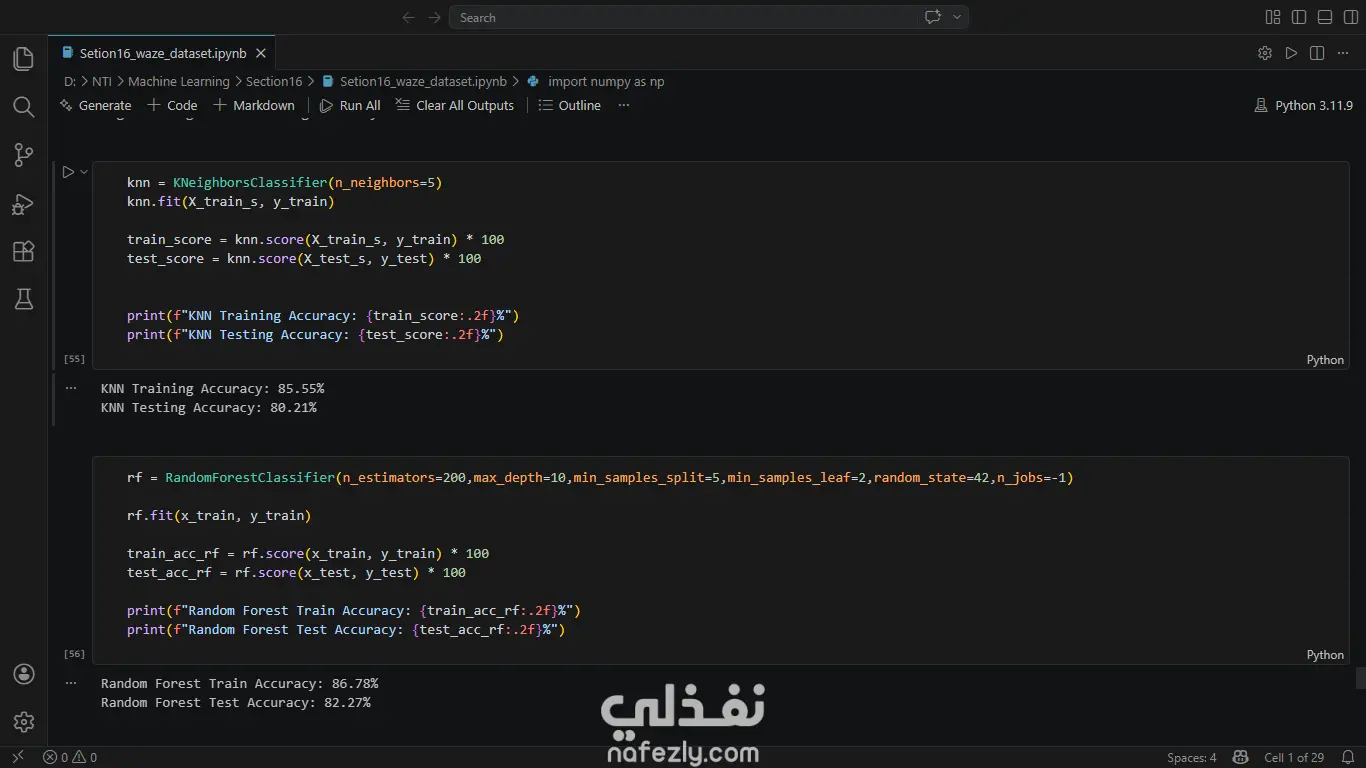Click the command center Search box
The width and height of the screenshot is (1366, 768).
708,17
